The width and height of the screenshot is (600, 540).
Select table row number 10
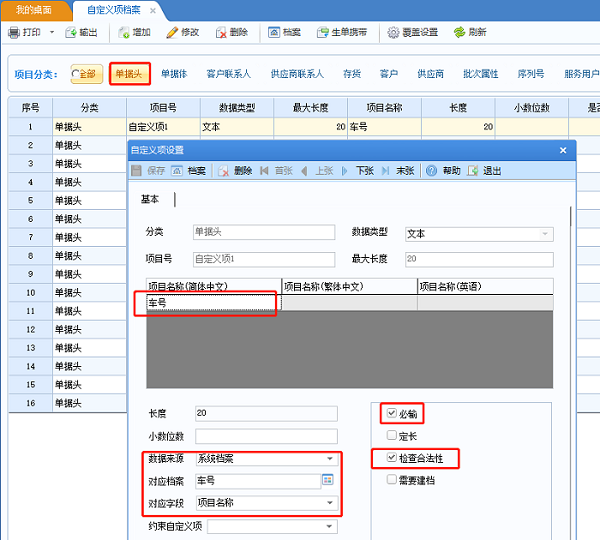[30, 293]
